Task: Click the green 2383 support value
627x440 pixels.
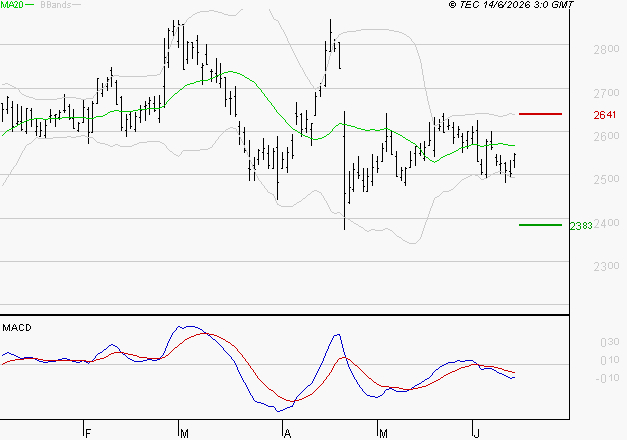Action: 581,226
